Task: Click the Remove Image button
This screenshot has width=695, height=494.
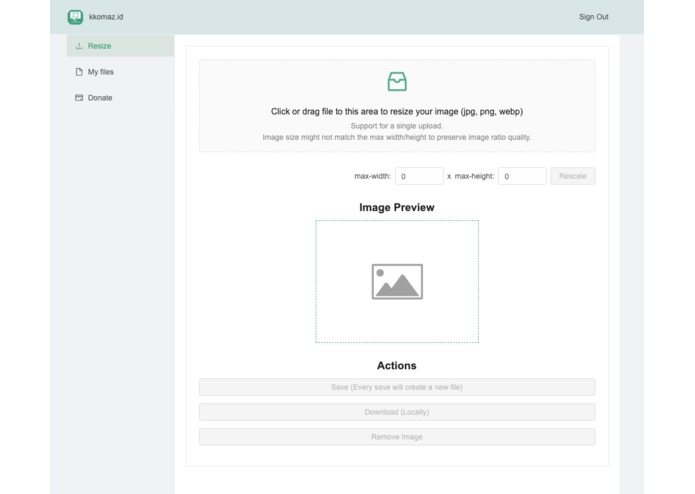Action: pos(397,437)
